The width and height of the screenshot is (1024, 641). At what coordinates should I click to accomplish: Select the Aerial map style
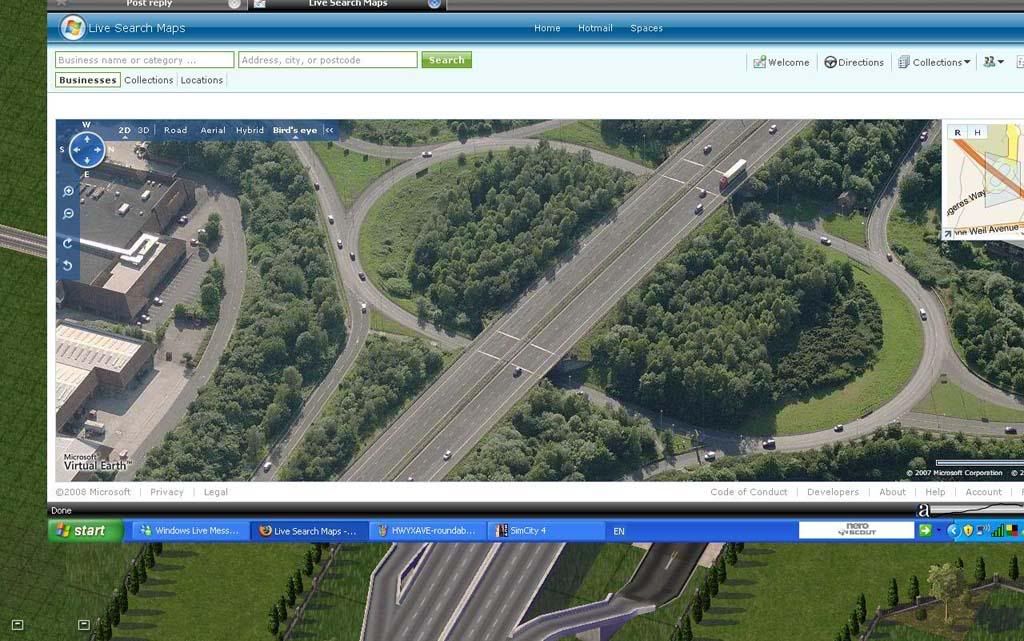coord(213,131)
